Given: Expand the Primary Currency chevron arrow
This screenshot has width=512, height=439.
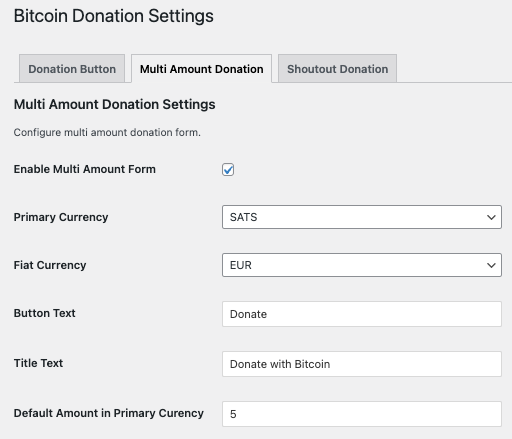Looking at the screenshot, I should click(491, 217).
